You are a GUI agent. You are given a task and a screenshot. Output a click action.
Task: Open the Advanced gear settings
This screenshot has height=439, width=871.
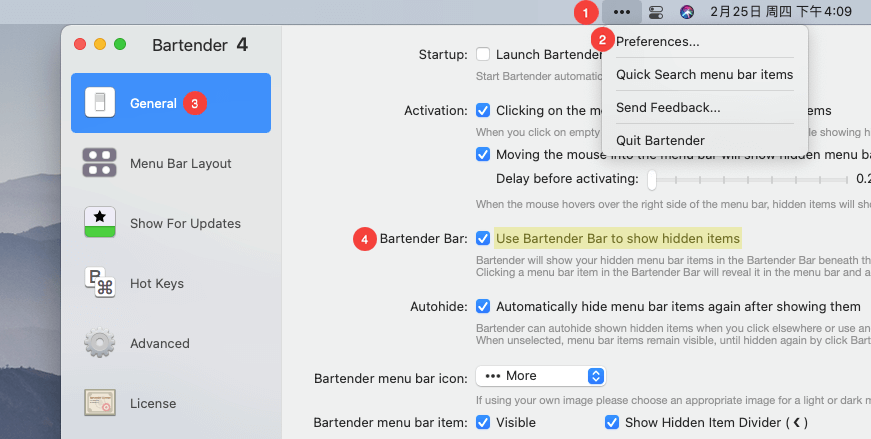tap(100, 343)
